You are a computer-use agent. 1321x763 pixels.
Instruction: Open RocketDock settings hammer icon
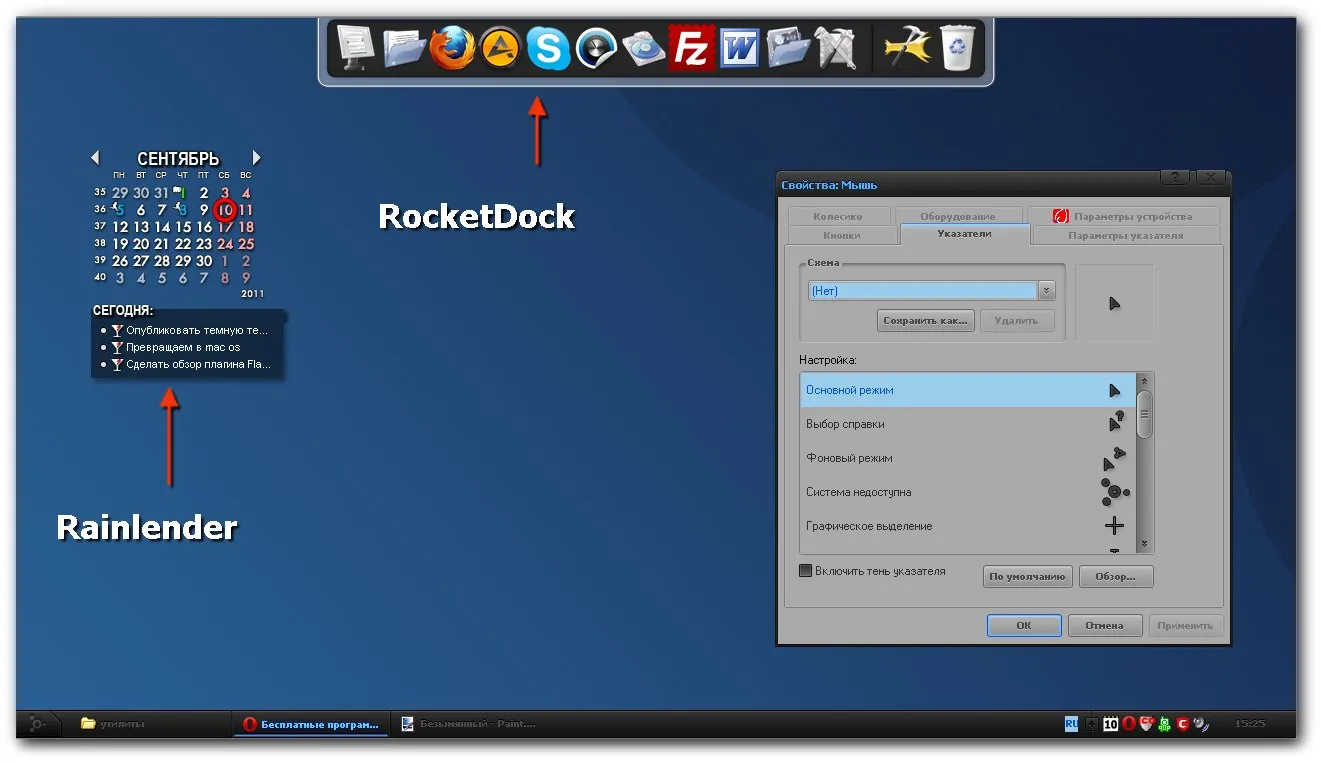tap(908, 47)
